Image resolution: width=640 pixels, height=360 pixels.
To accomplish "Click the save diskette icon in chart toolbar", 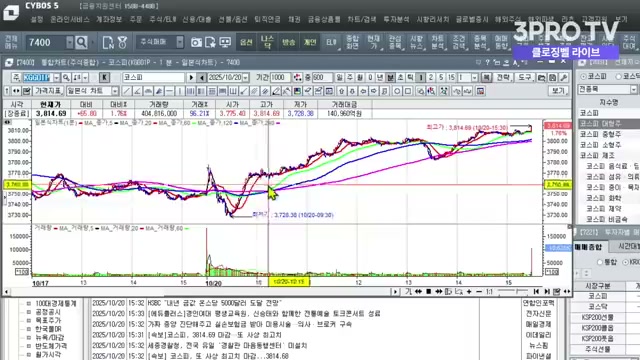I will pos(553,78).
